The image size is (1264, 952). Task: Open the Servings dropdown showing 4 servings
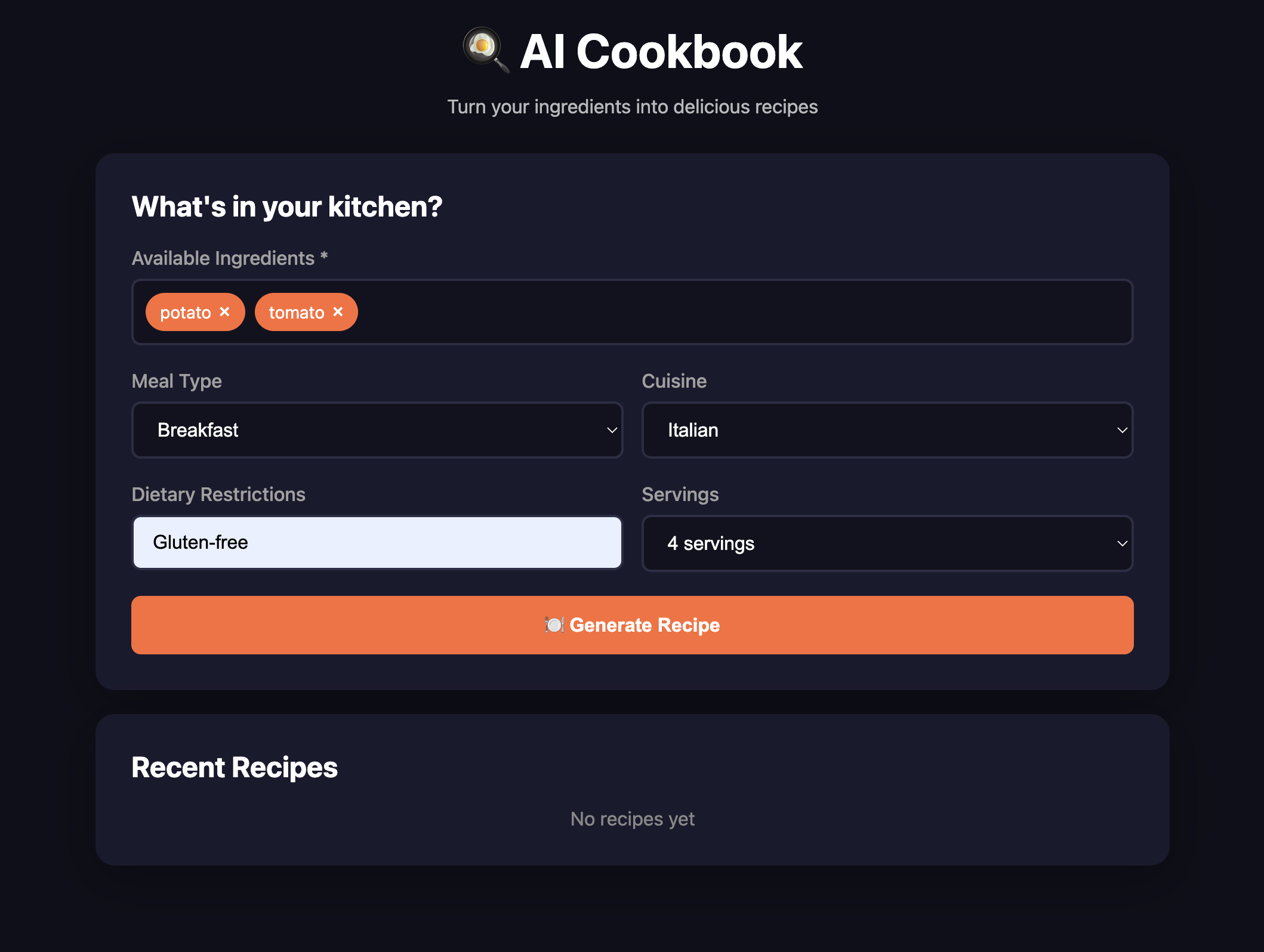pyautogui.click(x=887, y=543)
